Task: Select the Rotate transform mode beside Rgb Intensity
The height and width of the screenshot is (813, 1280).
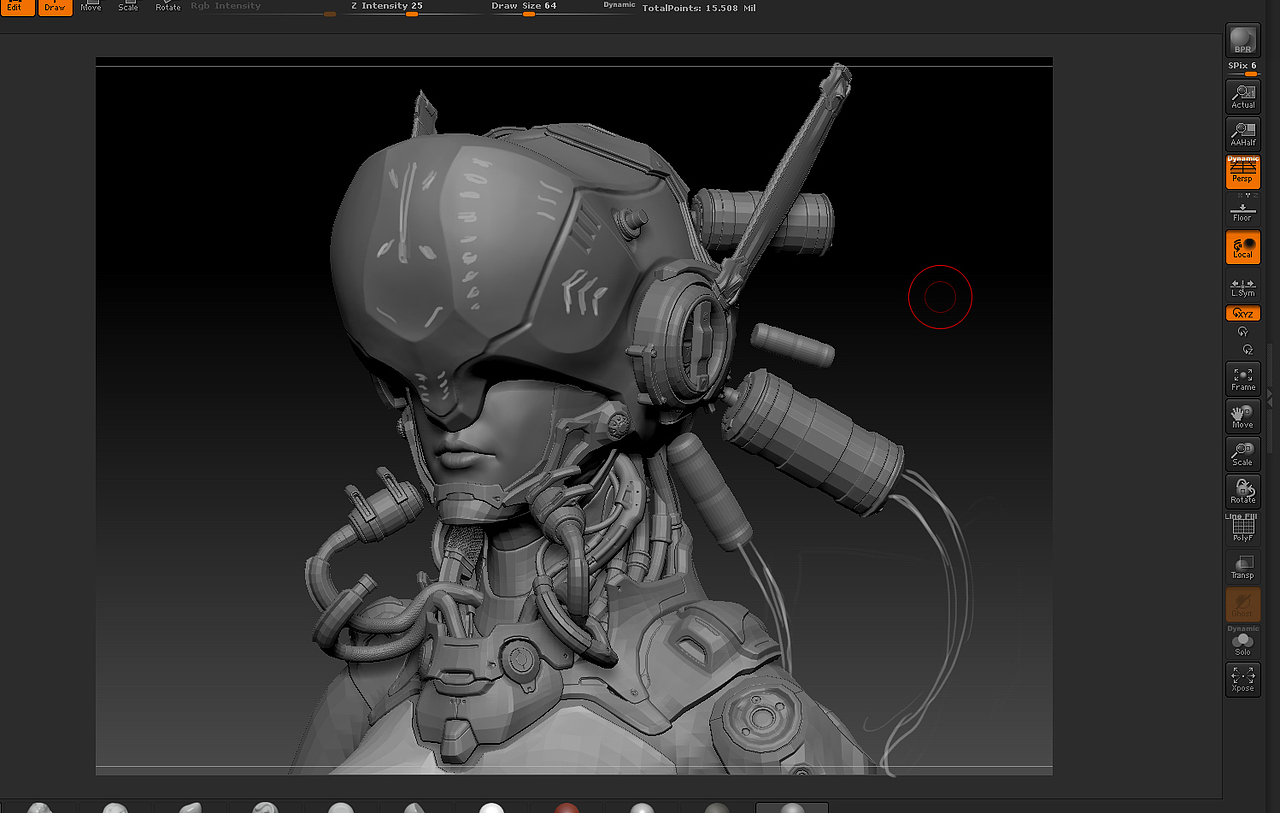Action: [168, 6]
